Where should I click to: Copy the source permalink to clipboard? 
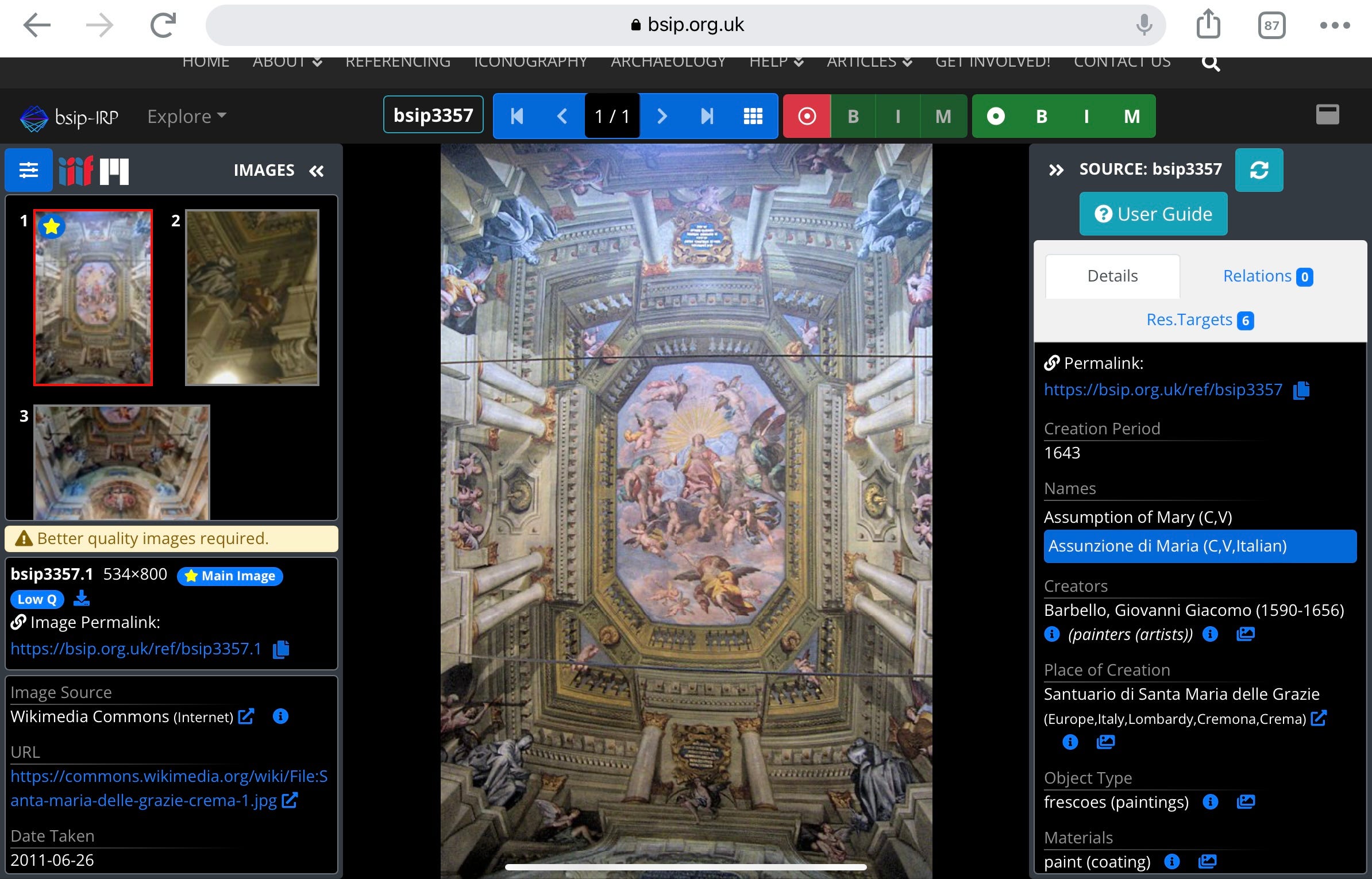click(x=1301, y=390)
